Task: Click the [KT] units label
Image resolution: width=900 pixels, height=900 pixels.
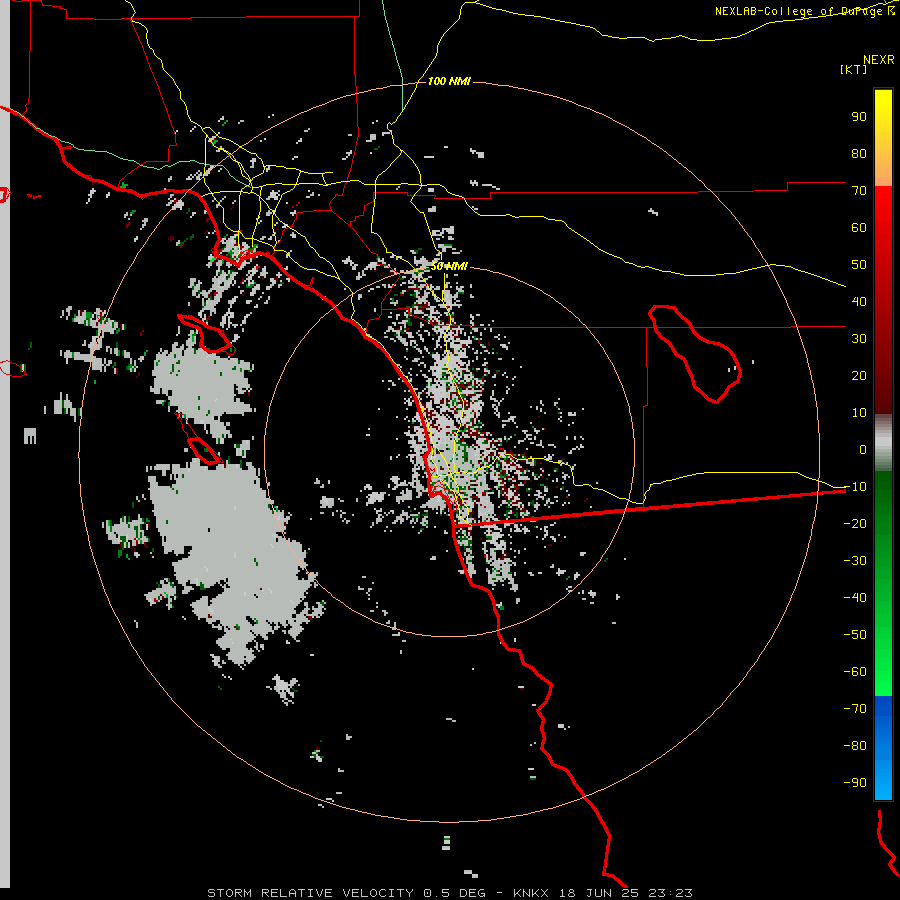Action: tap(853, 69)
